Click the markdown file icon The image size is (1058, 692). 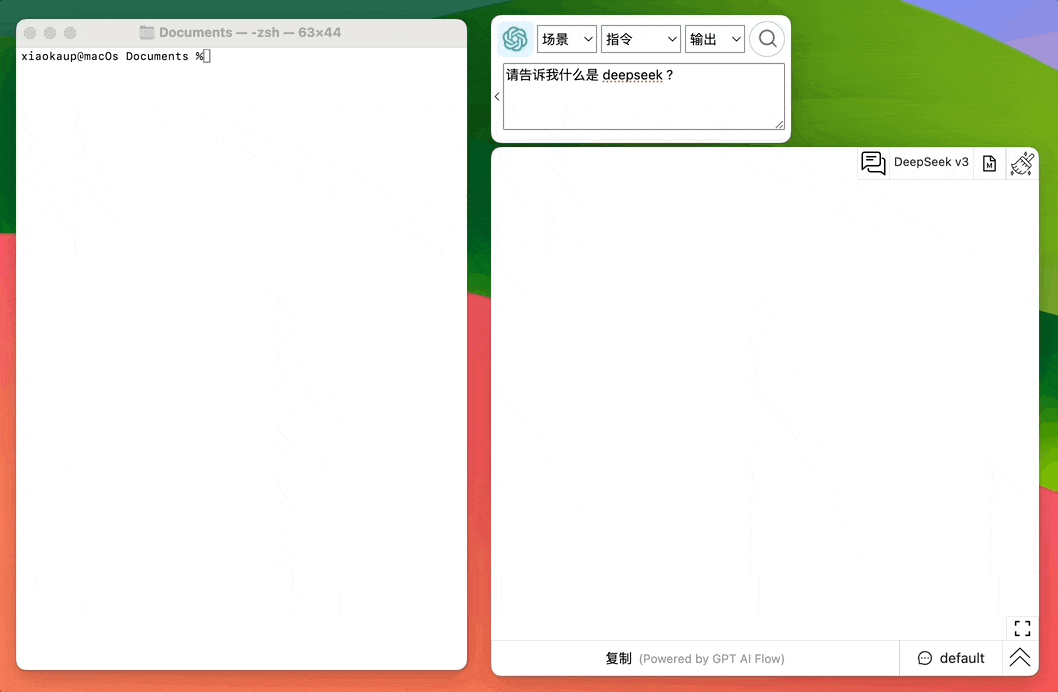pyautogui.click(x=989, y=163)
